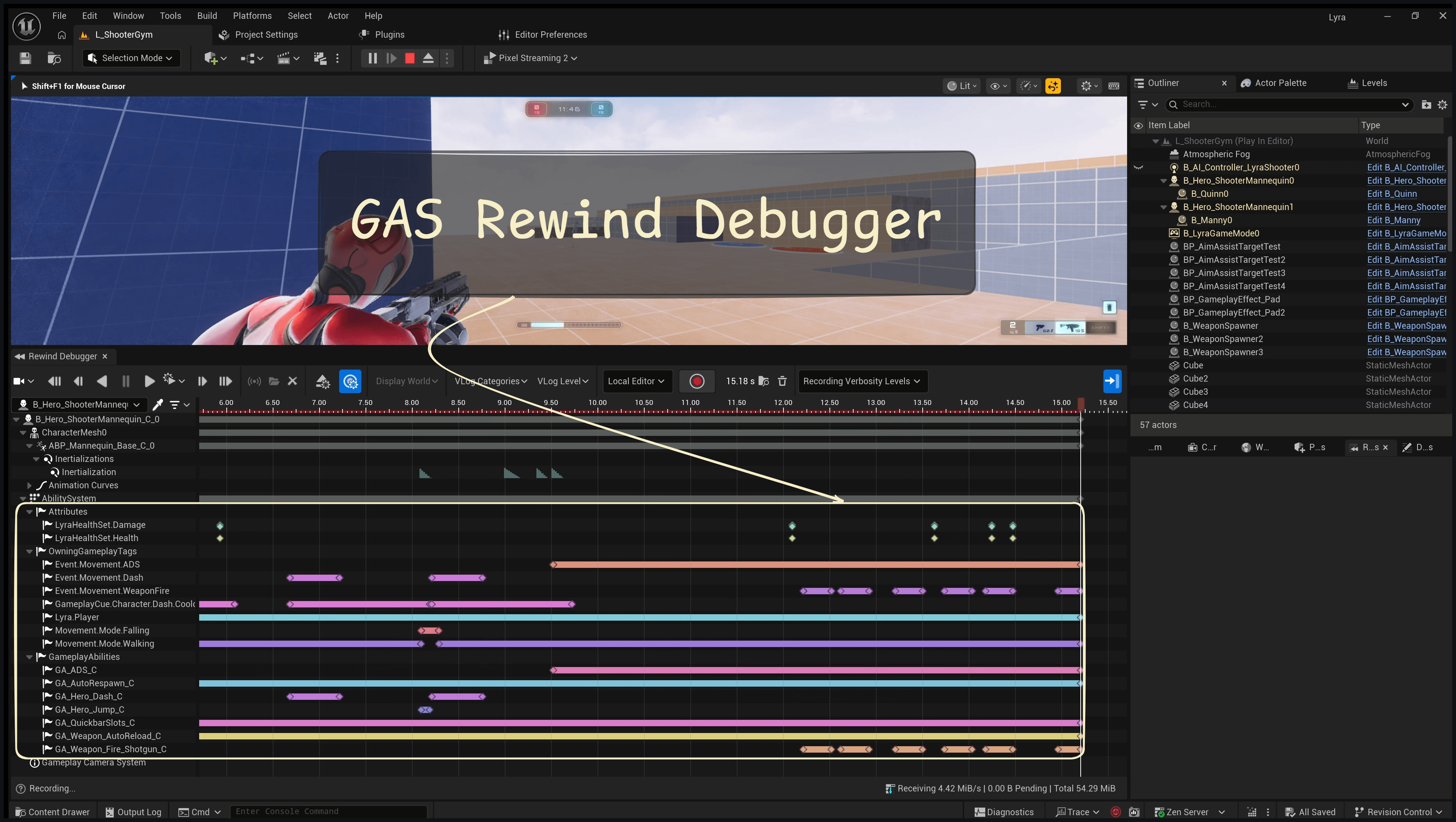Collapse the Attributes tree section
This screenshot has width=1456, height=822.
click(29, 512)
